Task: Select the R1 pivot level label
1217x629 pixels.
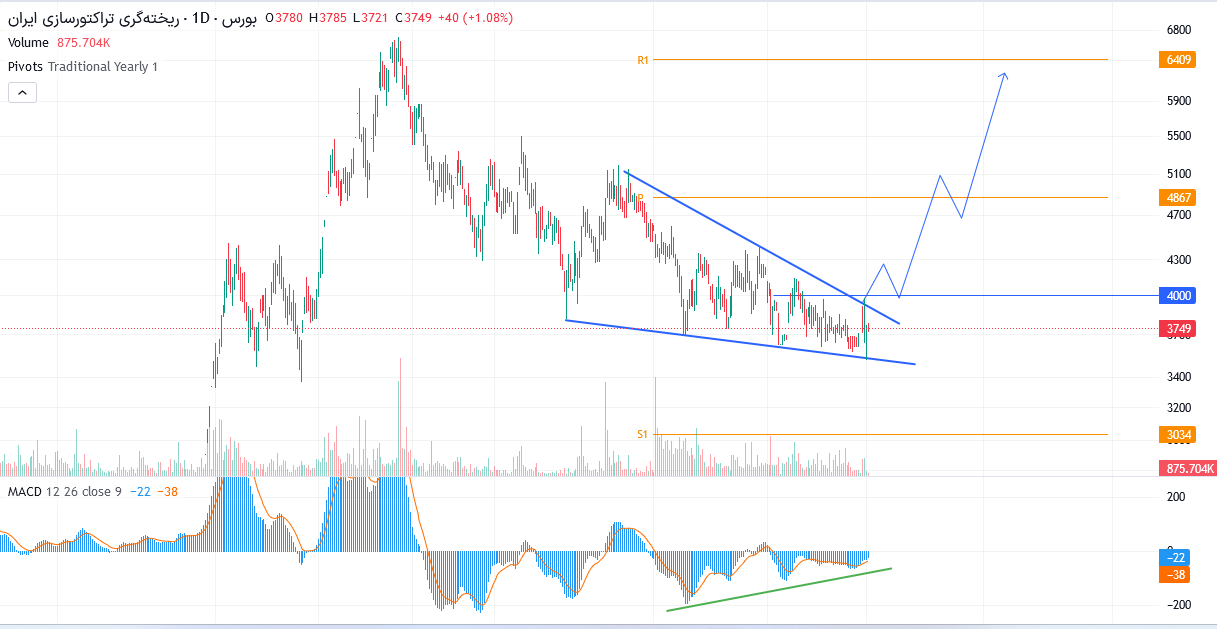Action: pyautogui.click(x=643, y=60)
